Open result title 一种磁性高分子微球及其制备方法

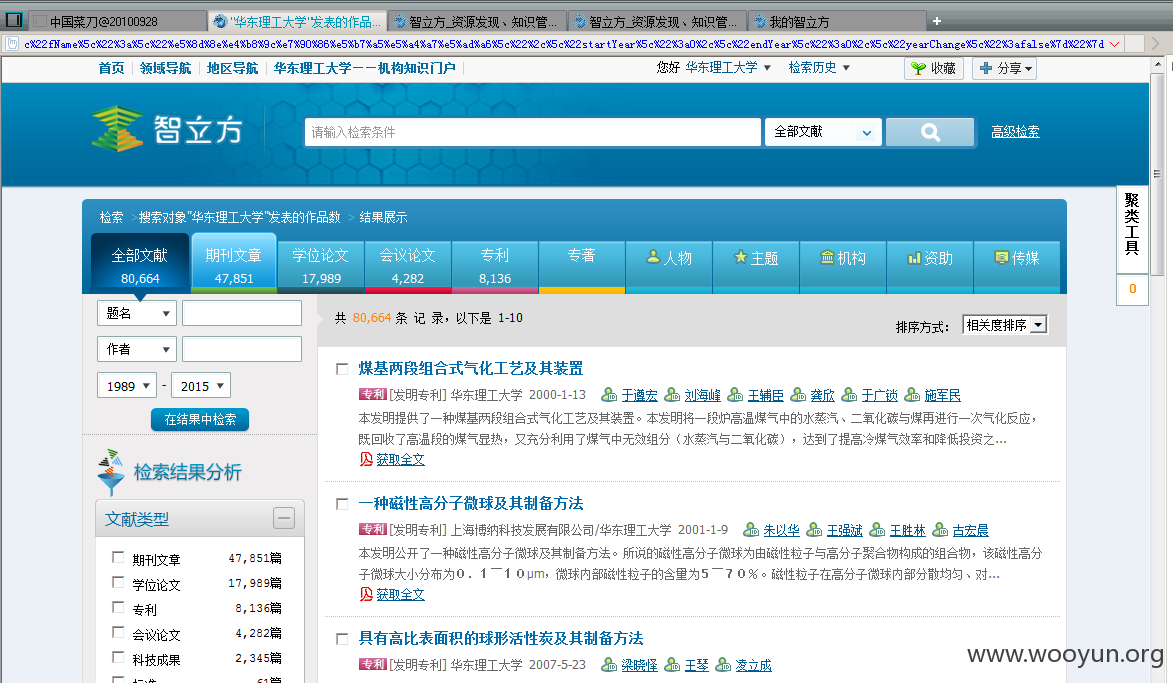[471, 503]
